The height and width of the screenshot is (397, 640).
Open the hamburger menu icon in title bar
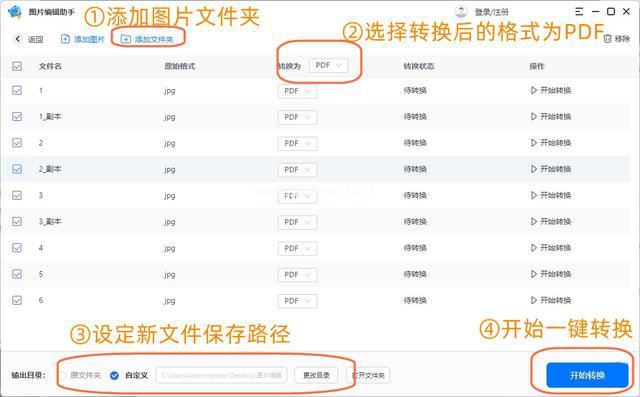(579, 12)
